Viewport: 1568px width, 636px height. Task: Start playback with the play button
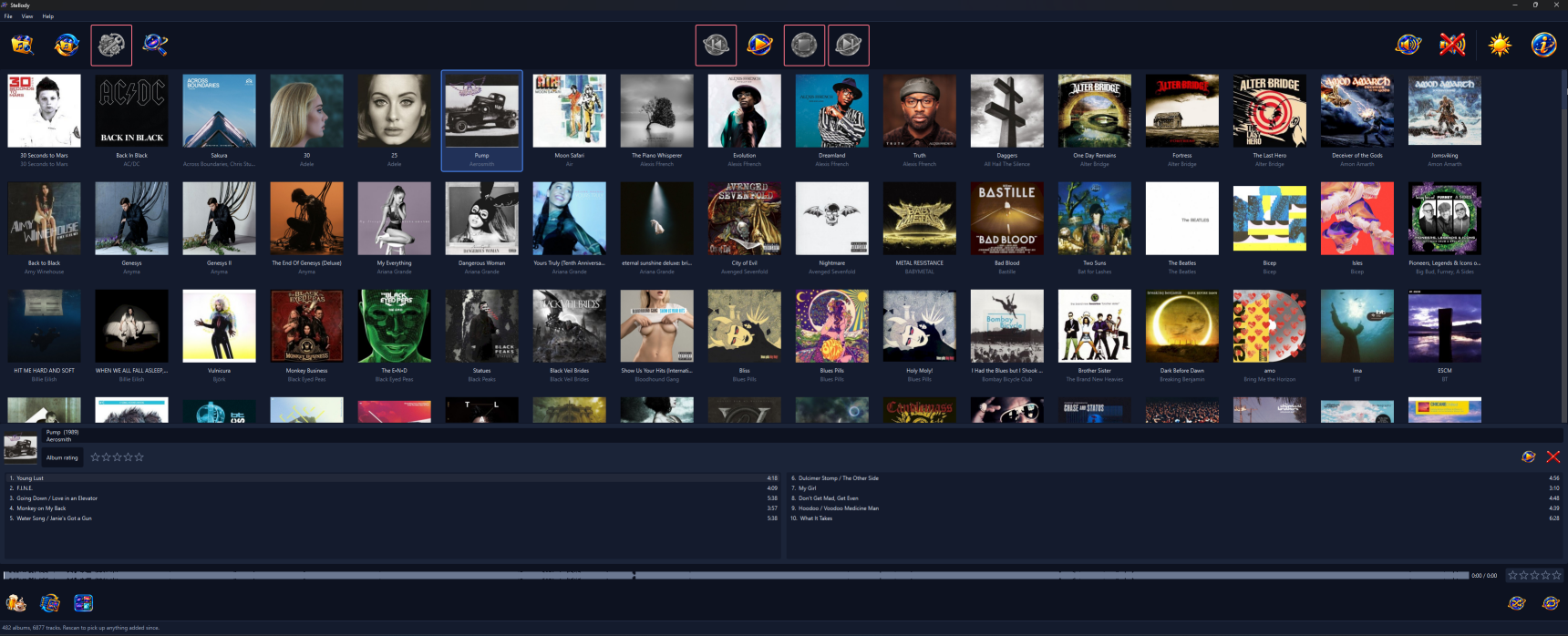[x=759, y=45]
